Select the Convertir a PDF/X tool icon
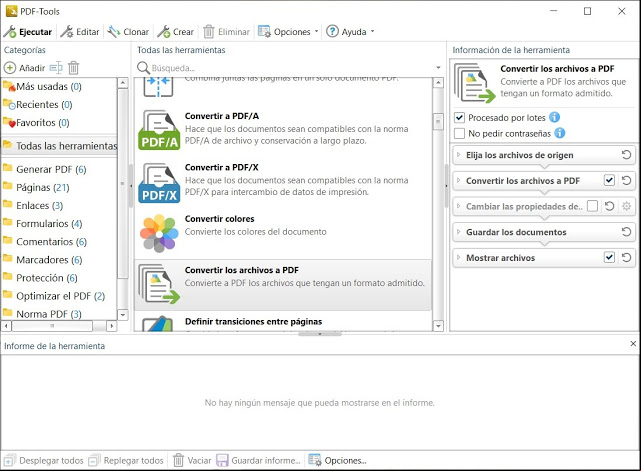This screenshot has width=641, height=471. pos(159,183)
